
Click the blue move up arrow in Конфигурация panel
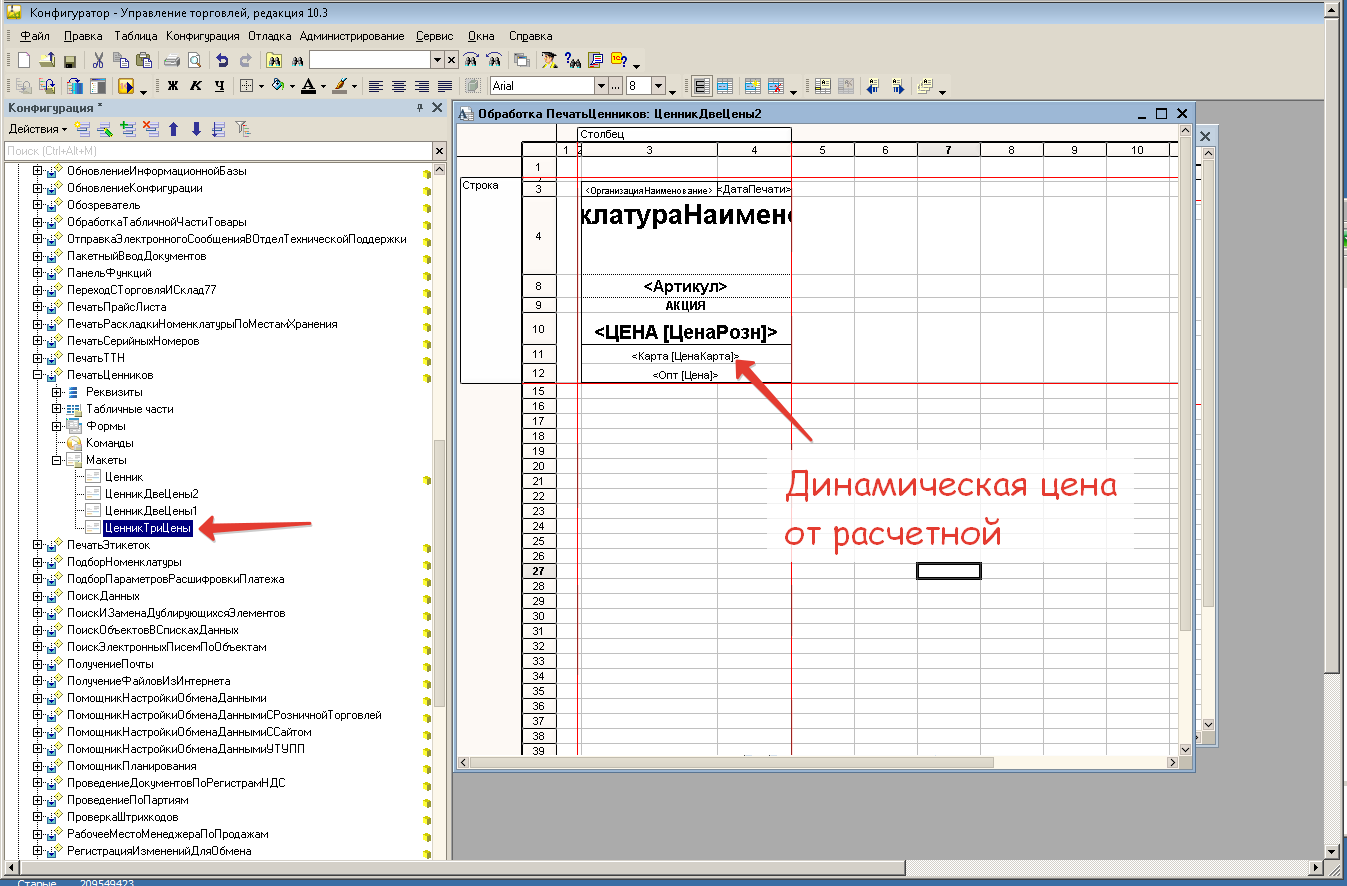[x=174, y=129]
